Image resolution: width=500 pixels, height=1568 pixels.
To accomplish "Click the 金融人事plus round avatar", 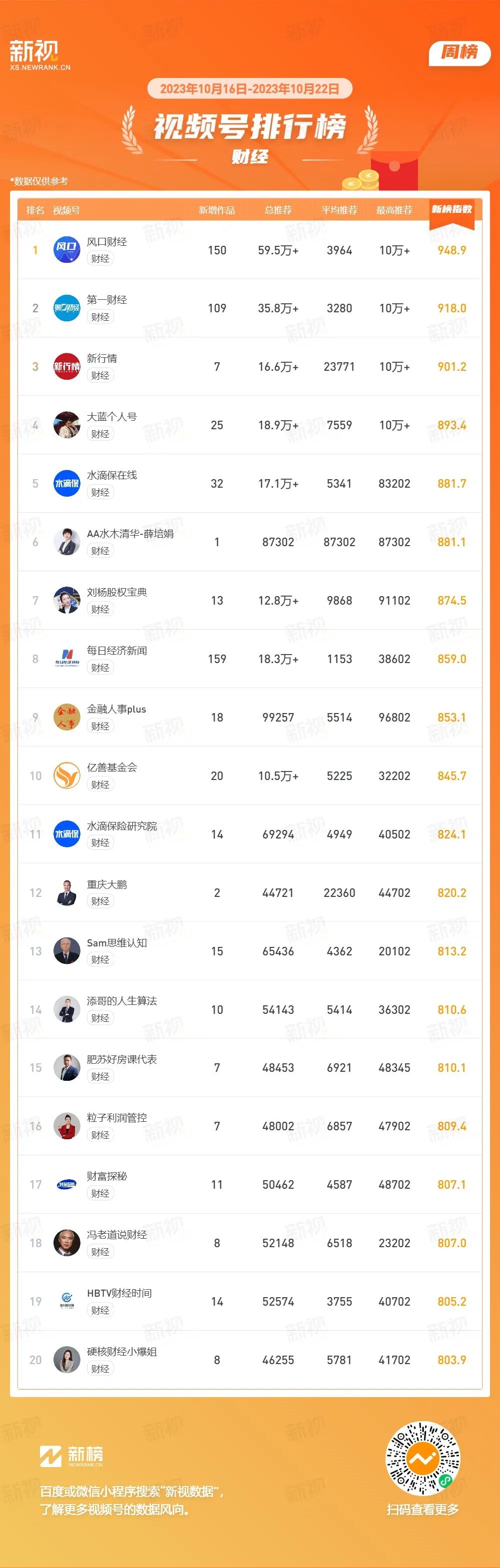I will tap(67, 718).
